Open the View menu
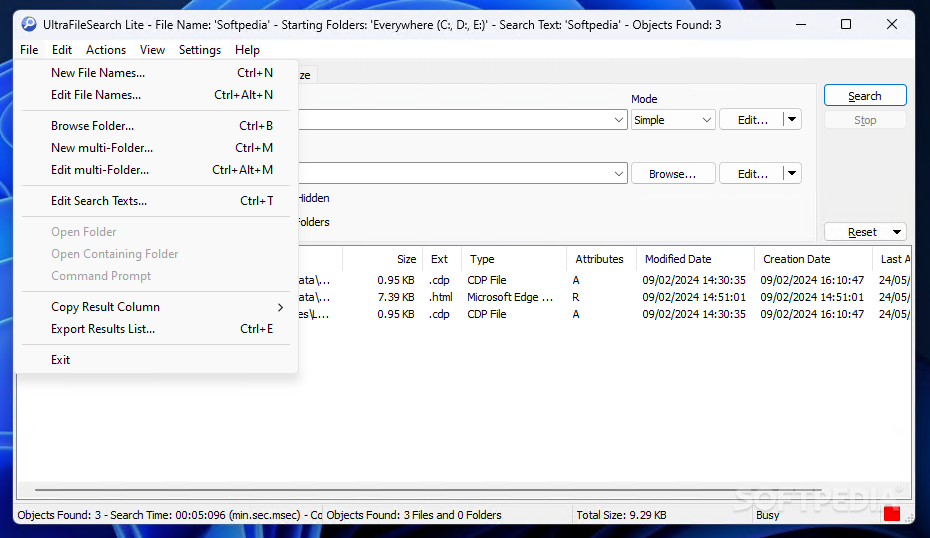Image resolution: width=930 pixels, height=538 pixels. [x=152, y=50]
